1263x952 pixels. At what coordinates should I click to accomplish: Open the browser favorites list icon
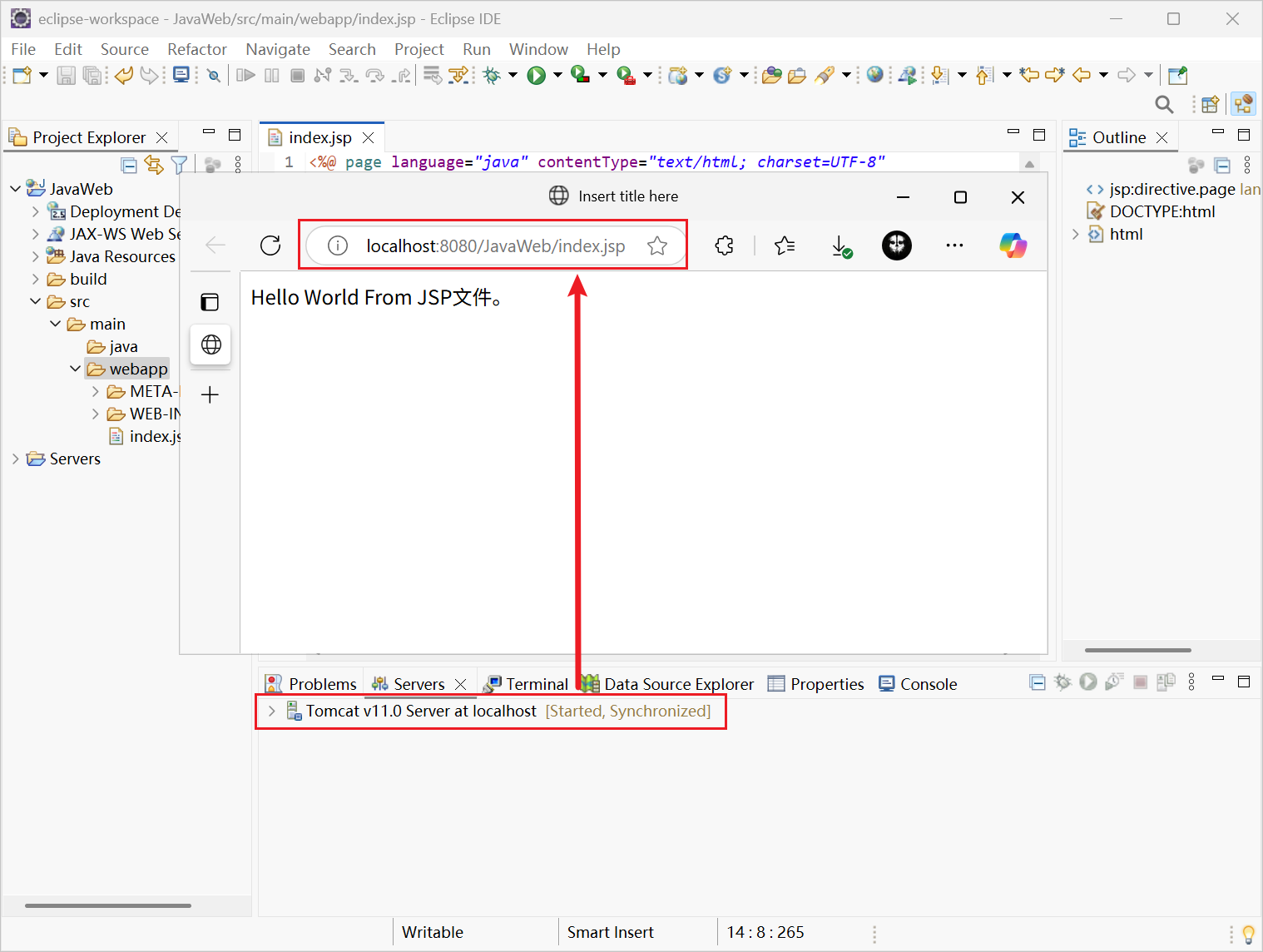point(785,245)
